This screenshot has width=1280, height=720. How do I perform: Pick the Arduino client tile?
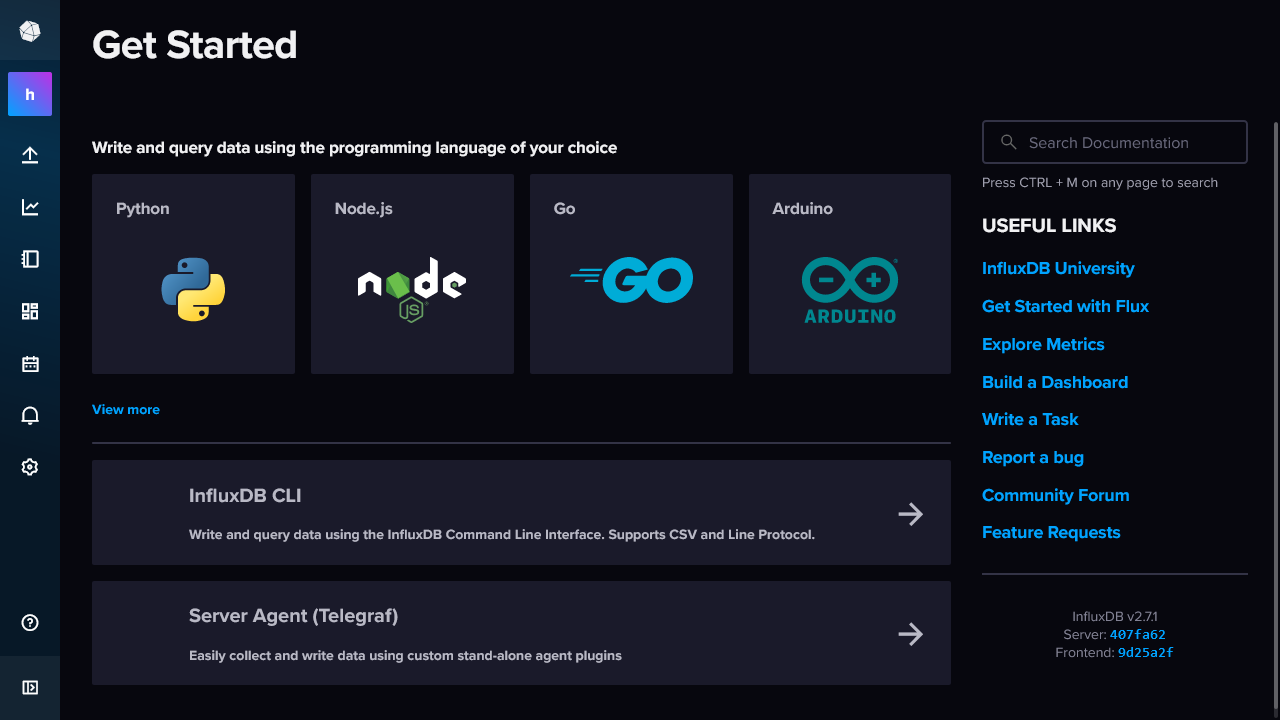(x=849, y=274)
